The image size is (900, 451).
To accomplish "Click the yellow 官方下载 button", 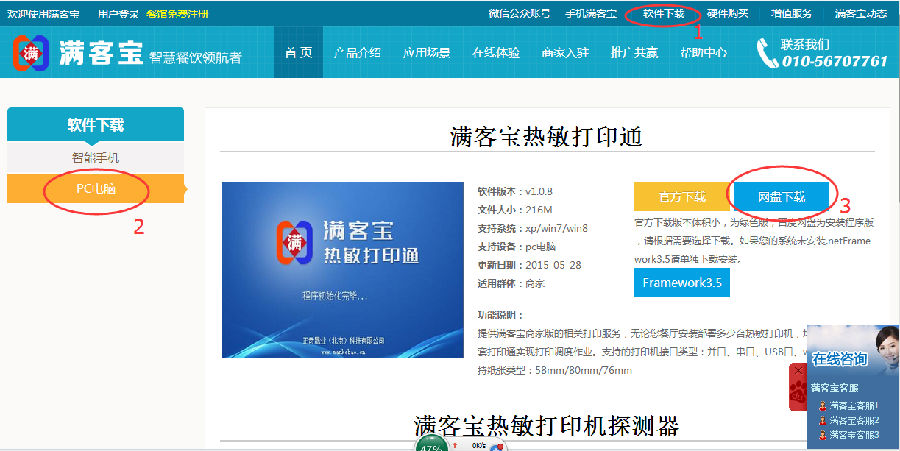I will click(x=681, y=196).
